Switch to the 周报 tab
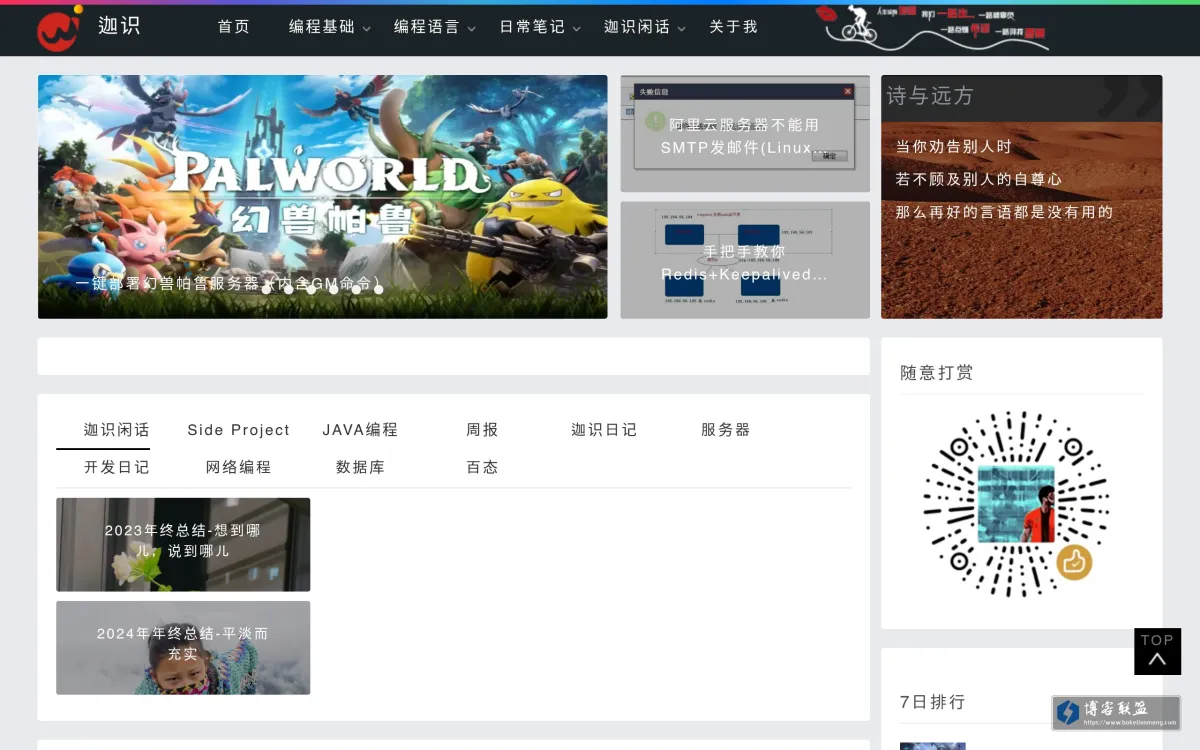Image resolution: width=1200 pixels, height=750 pixels. (482, 430)
